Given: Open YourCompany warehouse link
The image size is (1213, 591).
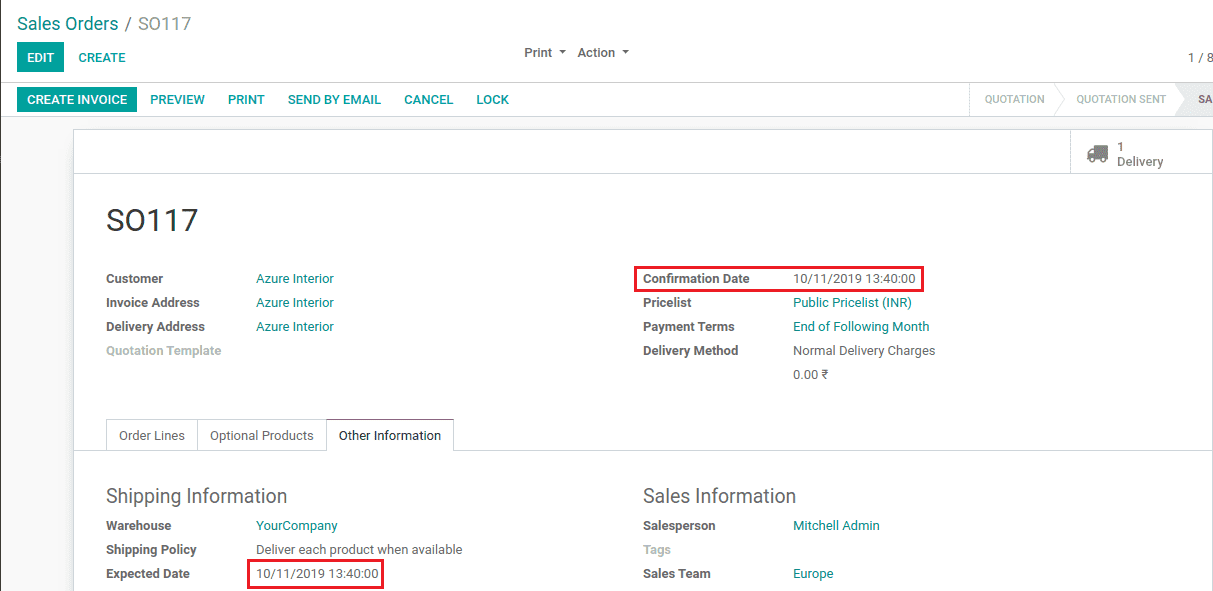Looking at the screenshot, I should [x=297, y=526].
